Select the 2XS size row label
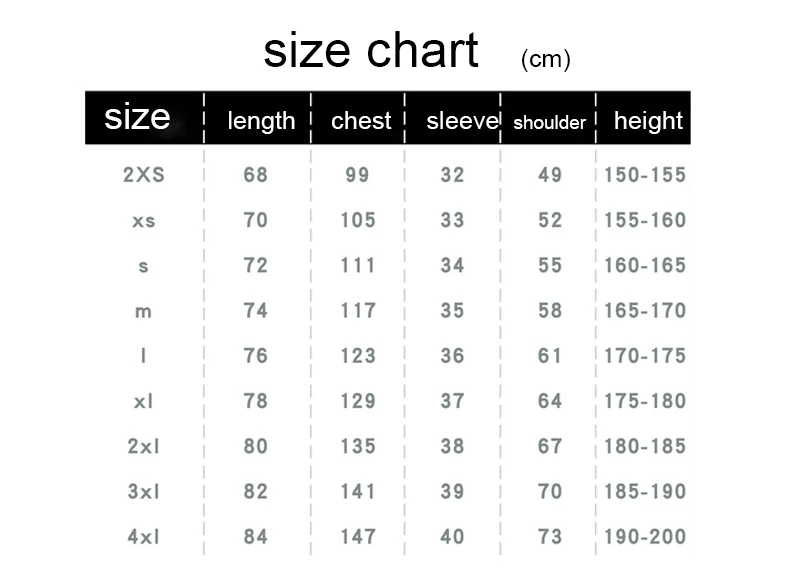 (144, 175)
